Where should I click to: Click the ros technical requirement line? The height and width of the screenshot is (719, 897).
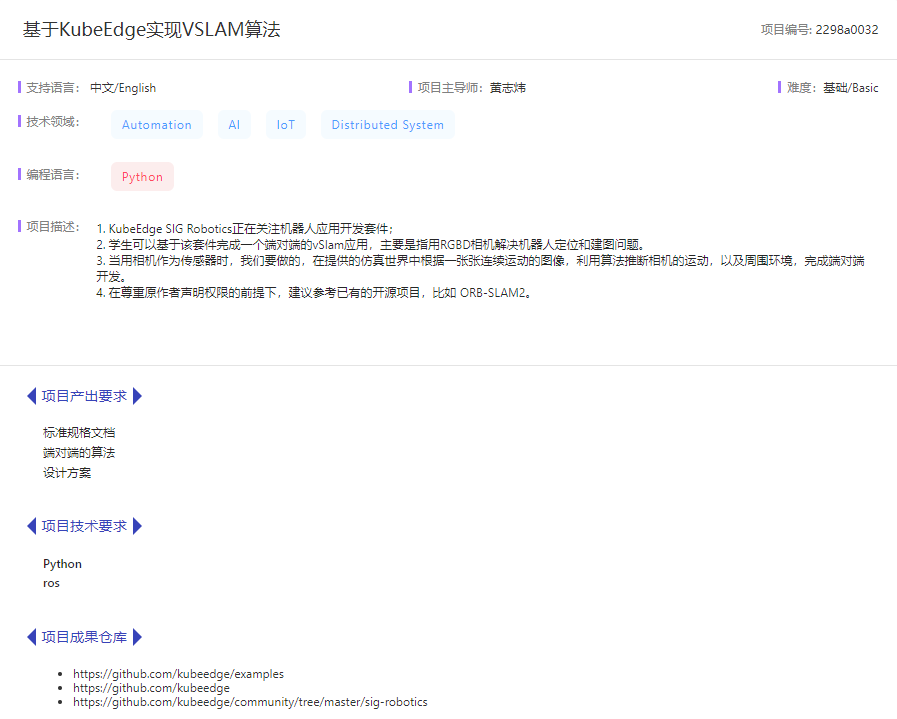51,583
